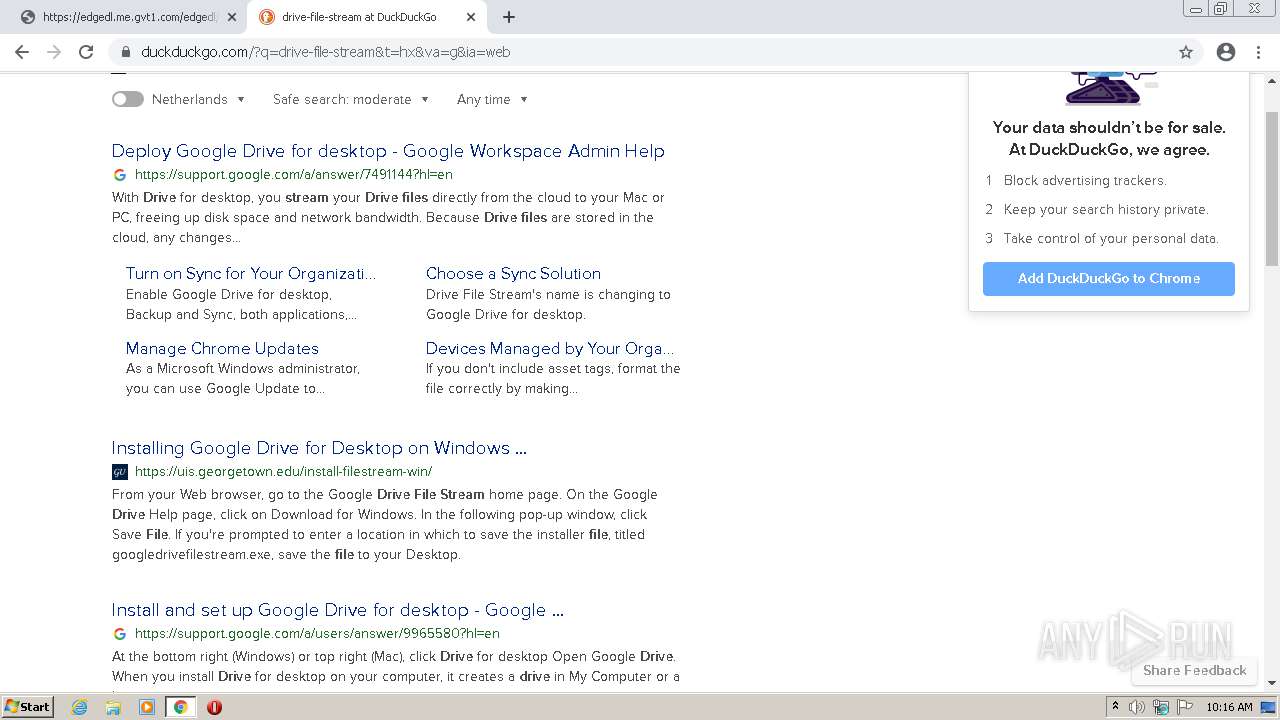Open Safe search: moderate dropdown
The width and height of the screenshot is (1280, 720).
pos(351,99)
